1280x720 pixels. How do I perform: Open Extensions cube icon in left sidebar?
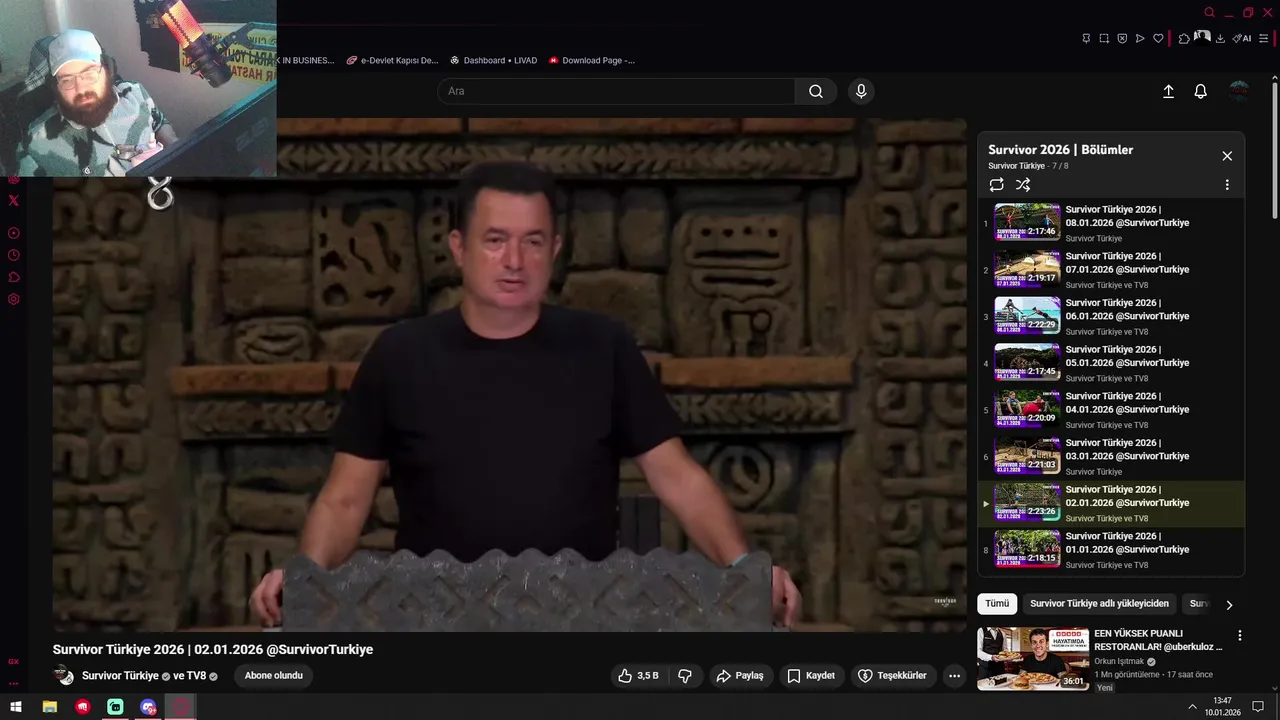pyautogui.click(x=13, y=277)
